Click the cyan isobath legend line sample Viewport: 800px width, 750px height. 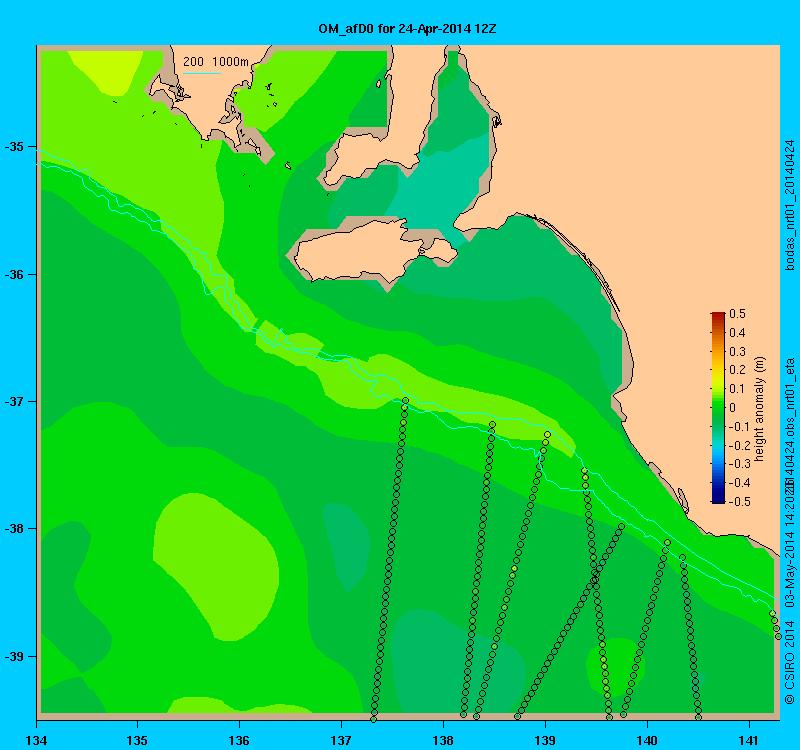[202, 73]
